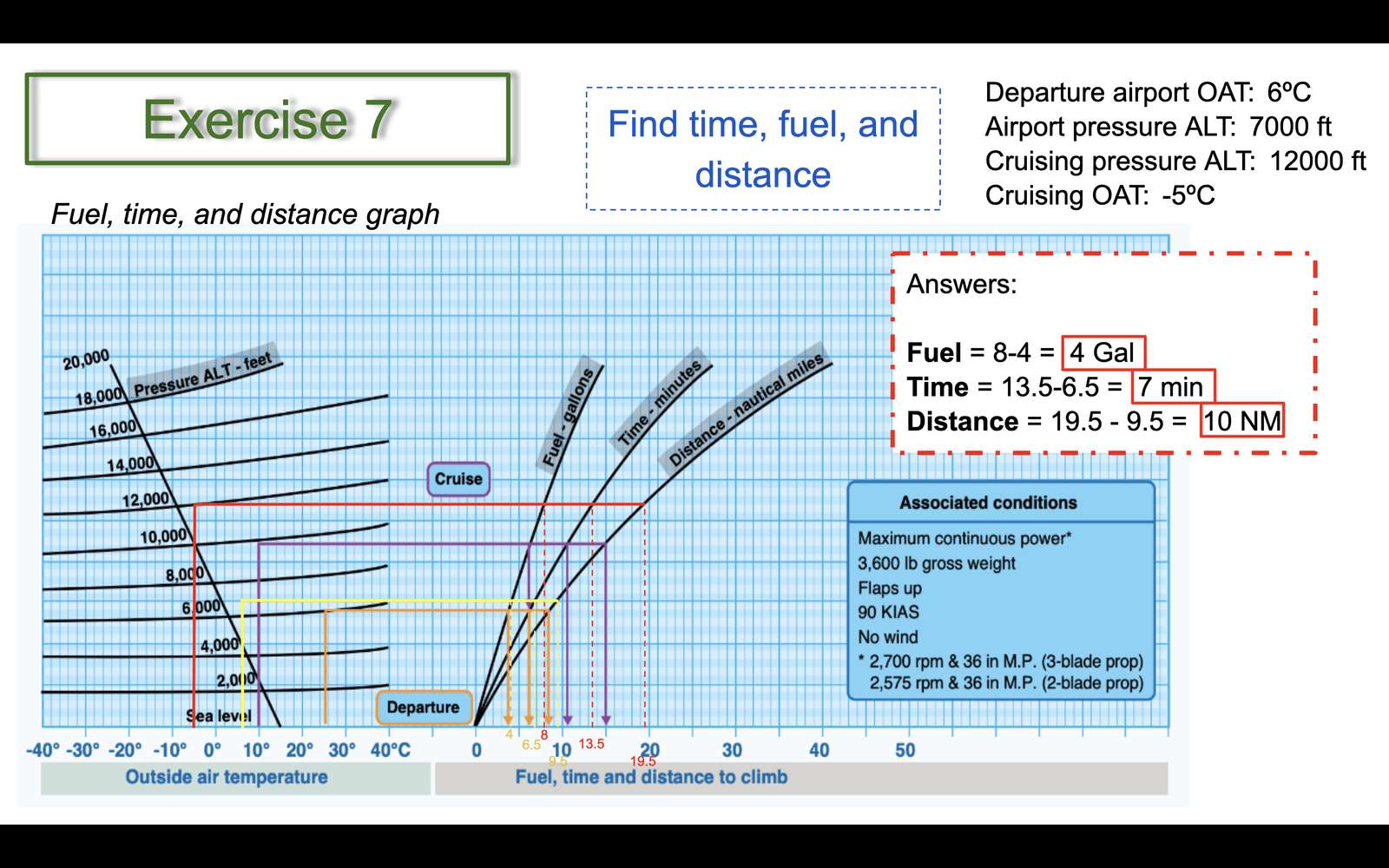Click the "14,000" altitude label
The height and width of the screenshot is (868, 1389).
point(130,464)
